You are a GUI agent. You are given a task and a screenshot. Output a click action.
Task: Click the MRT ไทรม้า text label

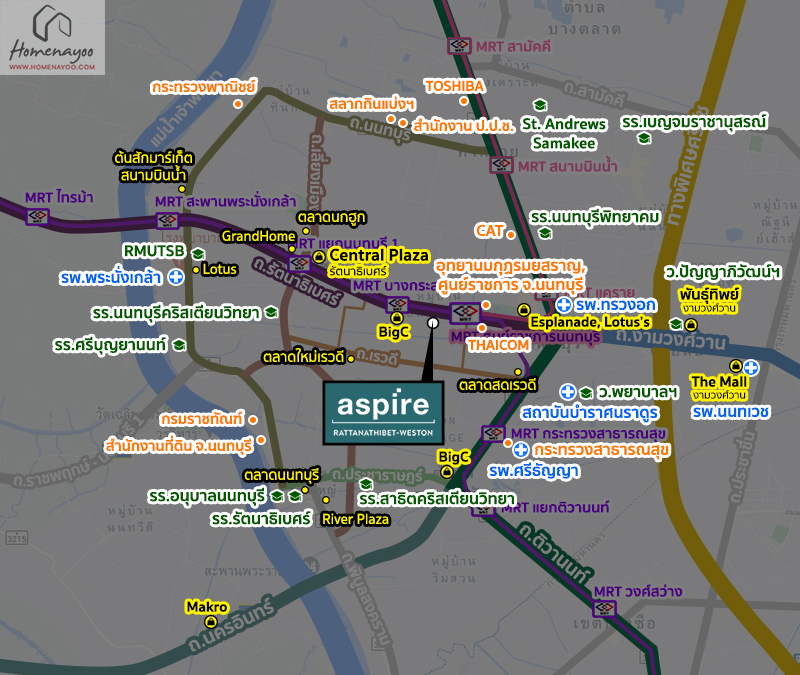point(59,197)
